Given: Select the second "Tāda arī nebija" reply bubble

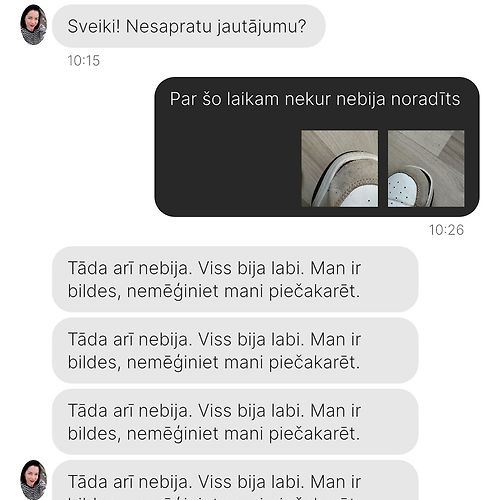Looking at the screenshot, I should [x=235, y=350].
